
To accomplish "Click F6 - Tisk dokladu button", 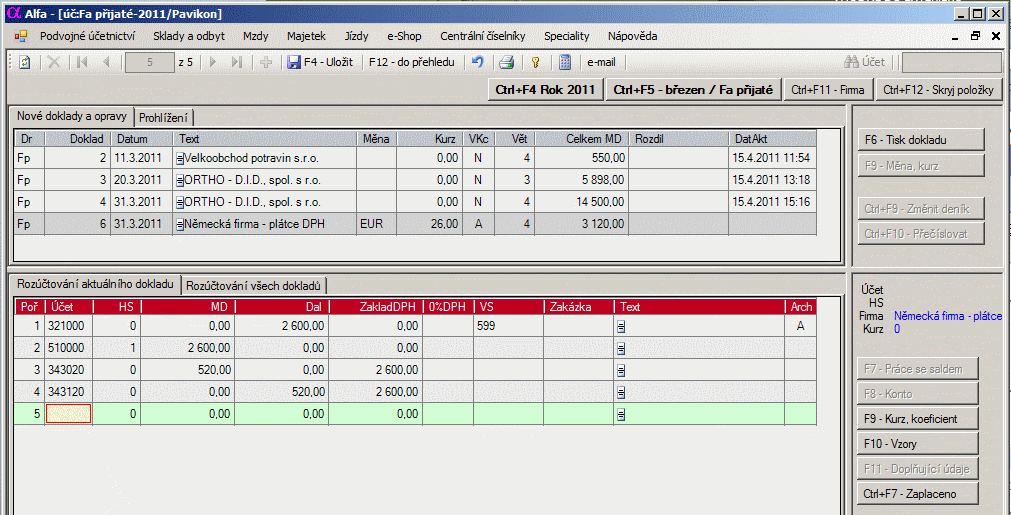I will click(x=921, y=140).
